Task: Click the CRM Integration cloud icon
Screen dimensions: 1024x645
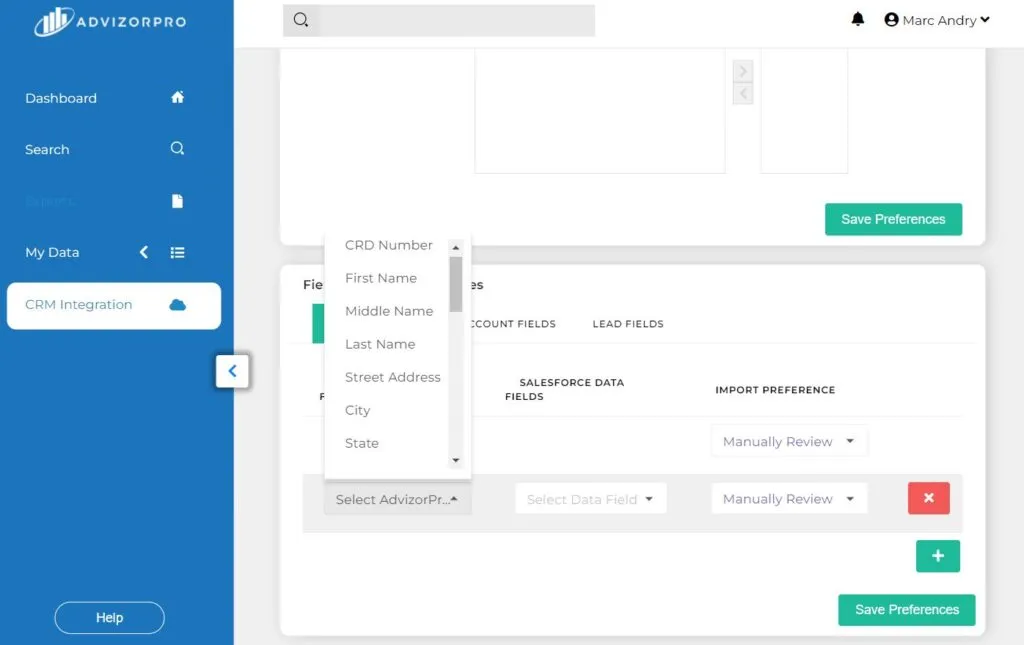Action: click(x=177, y=304)
